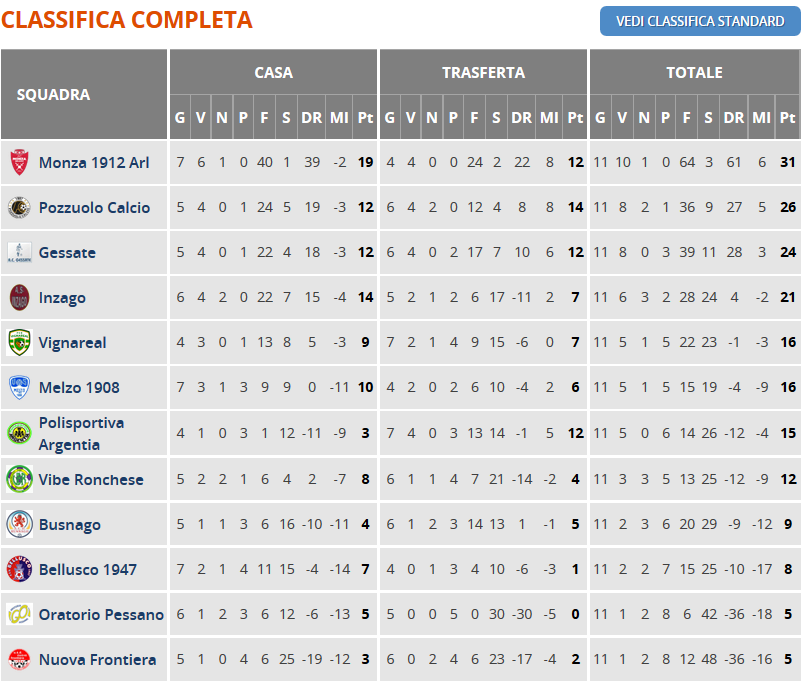
Task: Click the Bellusco 1947 team logo
Action: (20, 569)
